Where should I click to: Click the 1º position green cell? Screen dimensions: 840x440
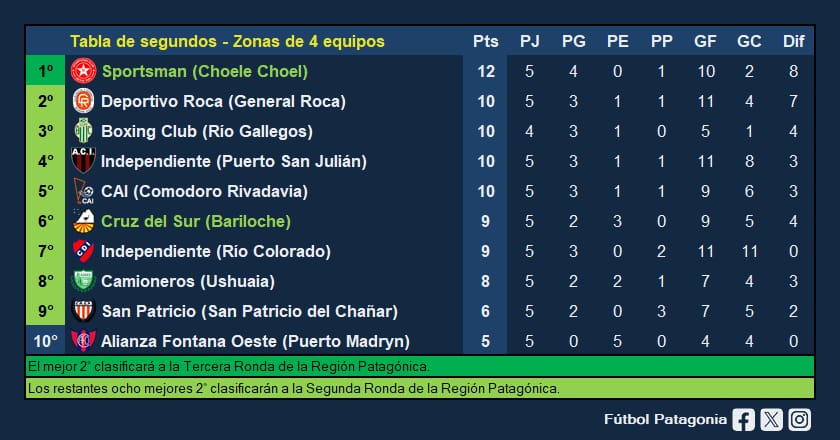click(x=46, y=71)
